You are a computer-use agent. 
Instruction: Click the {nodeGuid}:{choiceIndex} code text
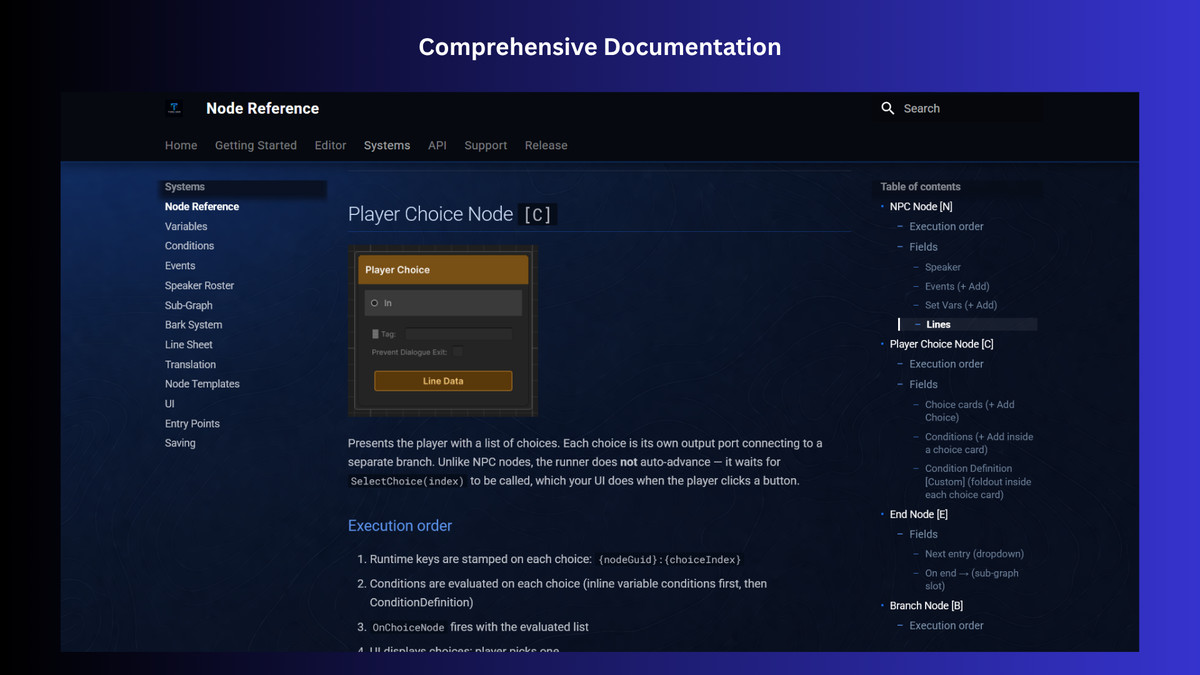pyautogui.click(x=669, y=560)
